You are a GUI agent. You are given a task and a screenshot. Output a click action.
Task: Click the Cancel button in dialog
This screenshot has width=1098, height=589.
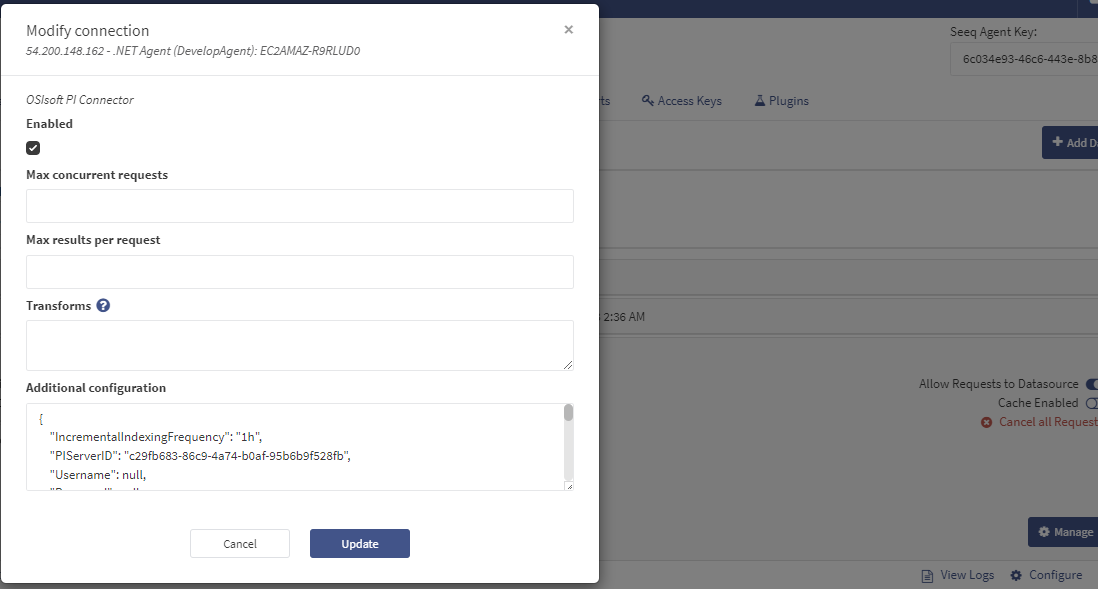tap(240, 544)
